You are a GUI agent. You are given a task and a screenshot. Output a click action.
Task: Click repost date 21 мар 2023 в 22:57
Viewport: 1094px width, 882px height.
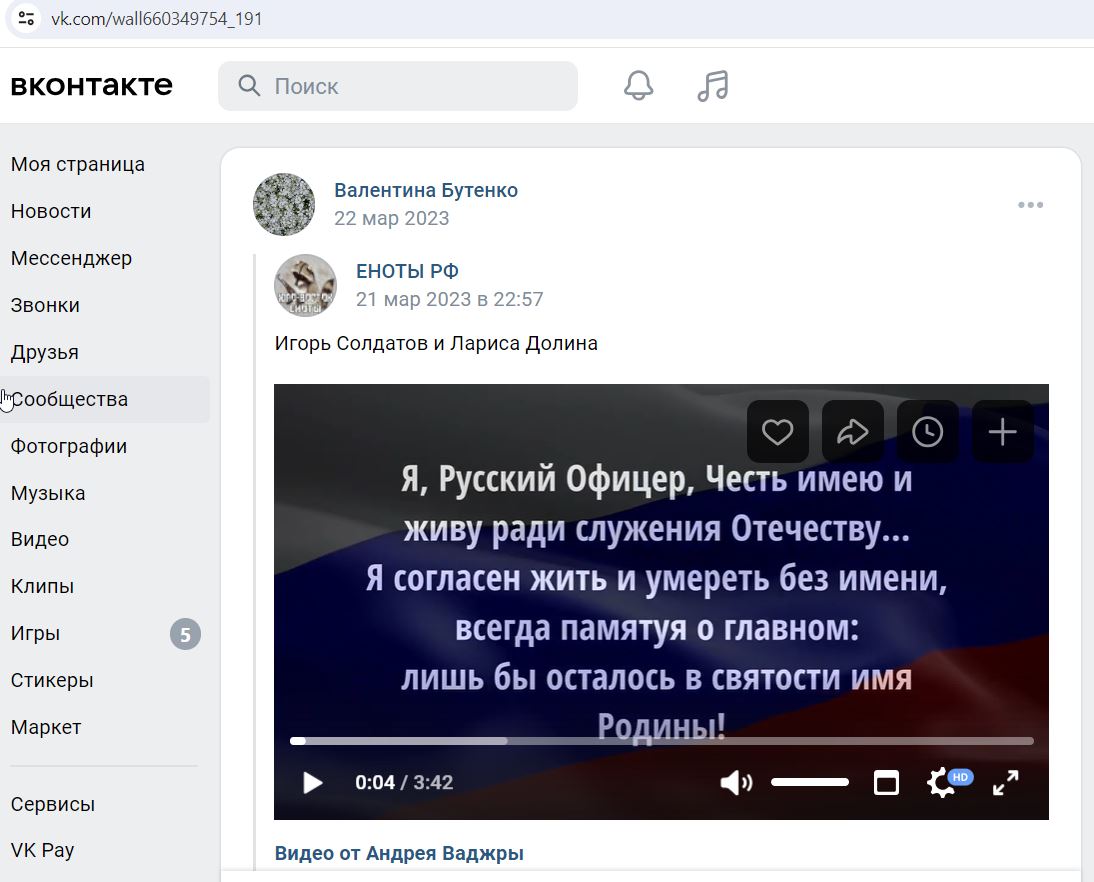coord(449,299)
